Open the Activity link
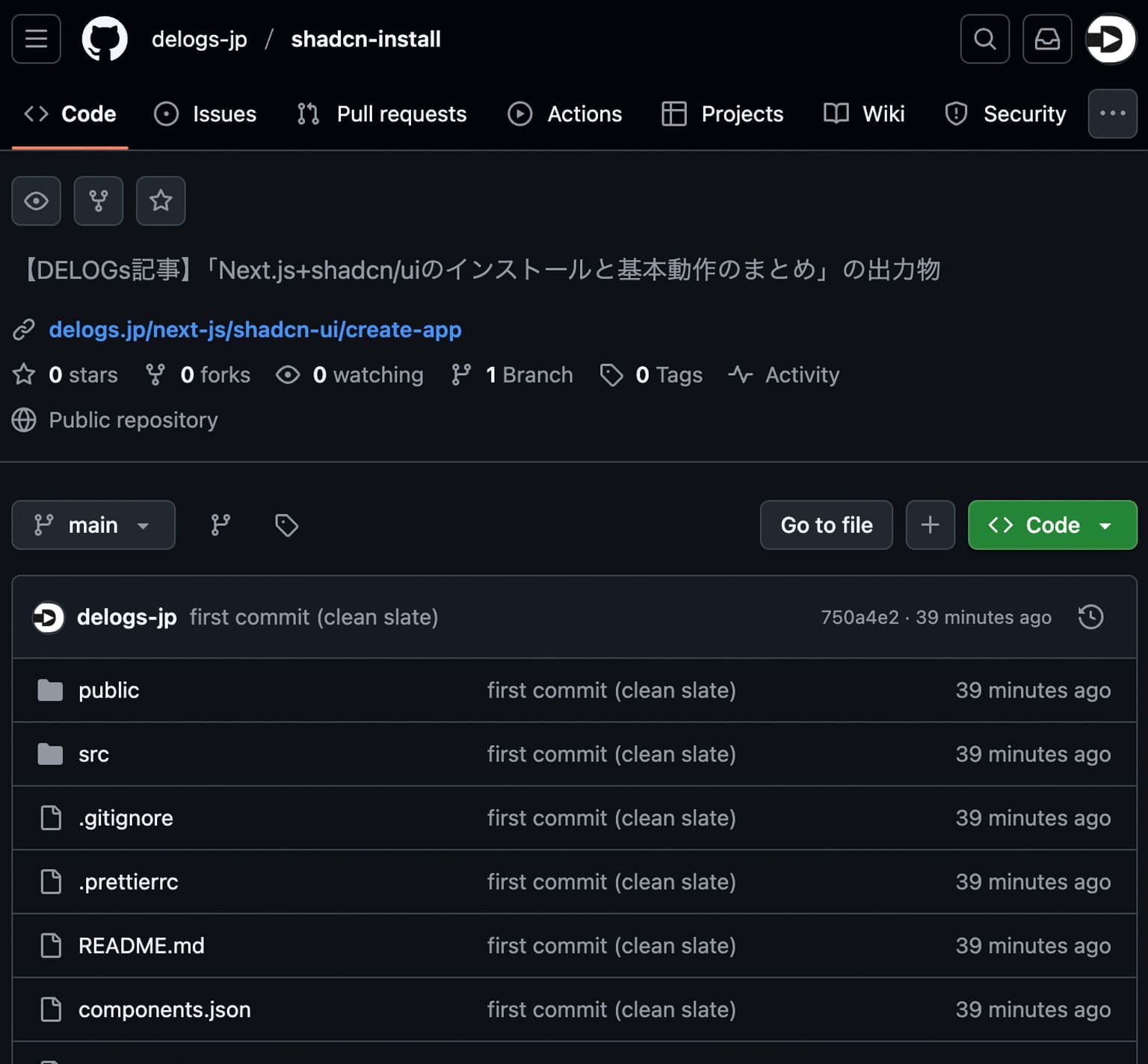Screen dimensions: 1148x1064 (784, 375)
